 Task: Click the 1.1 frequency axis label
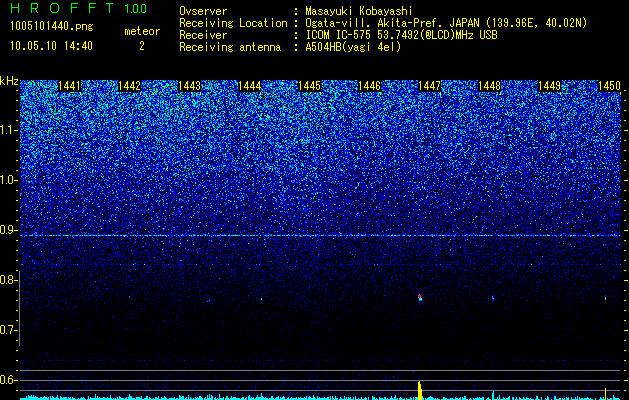[8, 130]
